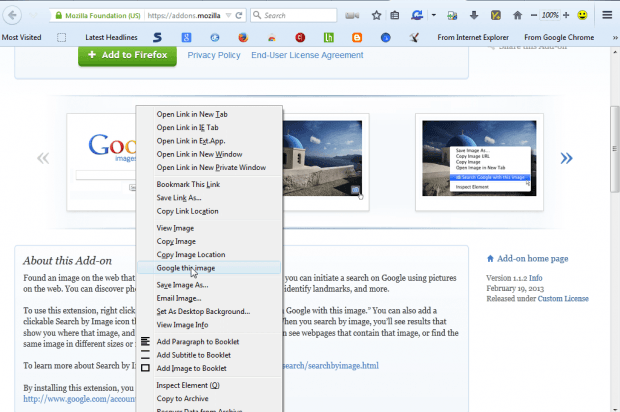Open the blue S bookmark

pos(157,38)
